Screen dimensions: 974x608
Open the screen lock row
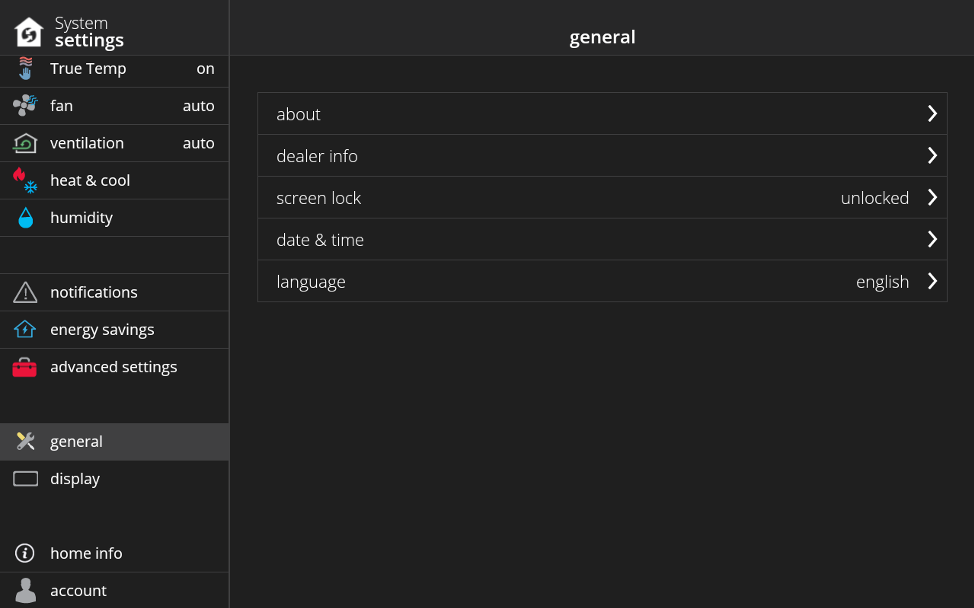(602, 197)
